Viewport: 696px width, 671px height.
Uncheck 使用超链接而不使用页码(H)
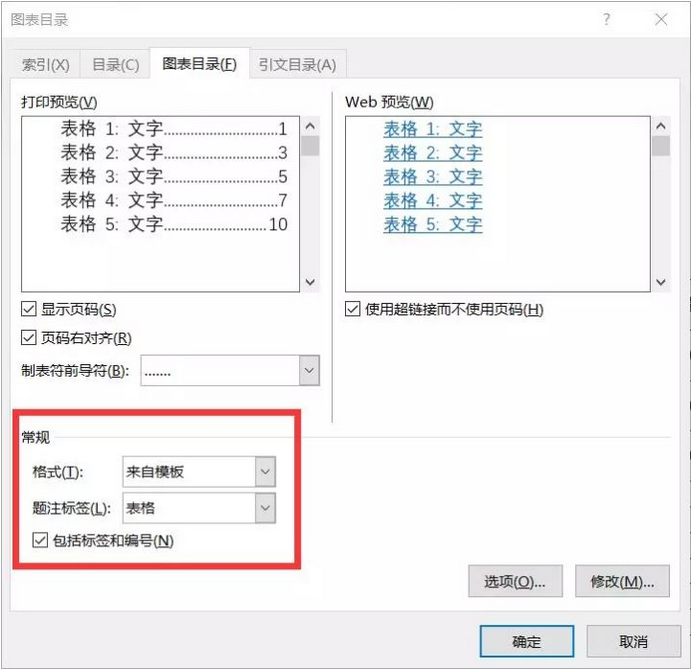pos(352,309)
